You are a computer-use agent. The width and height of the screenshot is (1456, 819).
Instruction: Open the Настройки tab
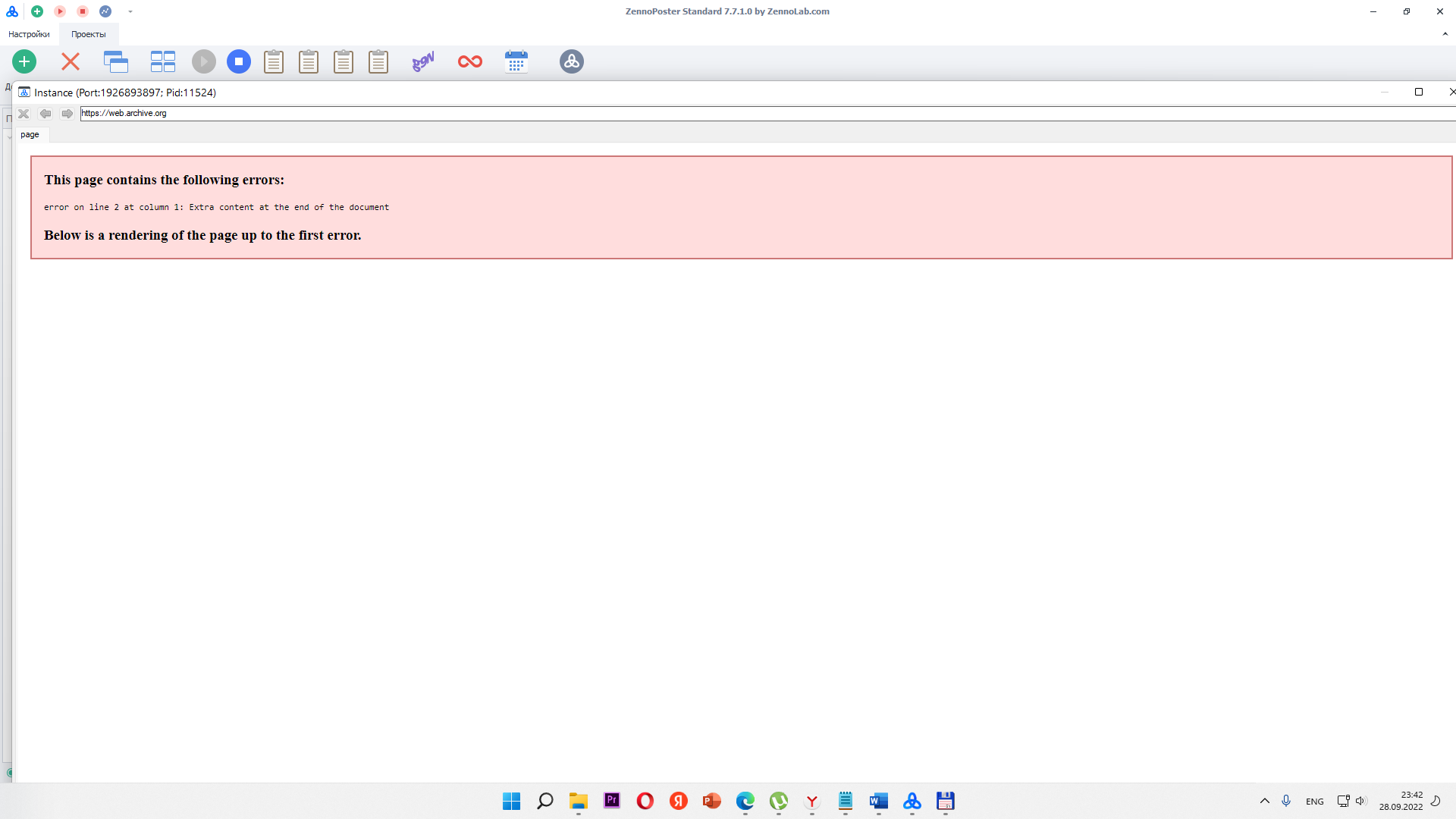[29, 34]
